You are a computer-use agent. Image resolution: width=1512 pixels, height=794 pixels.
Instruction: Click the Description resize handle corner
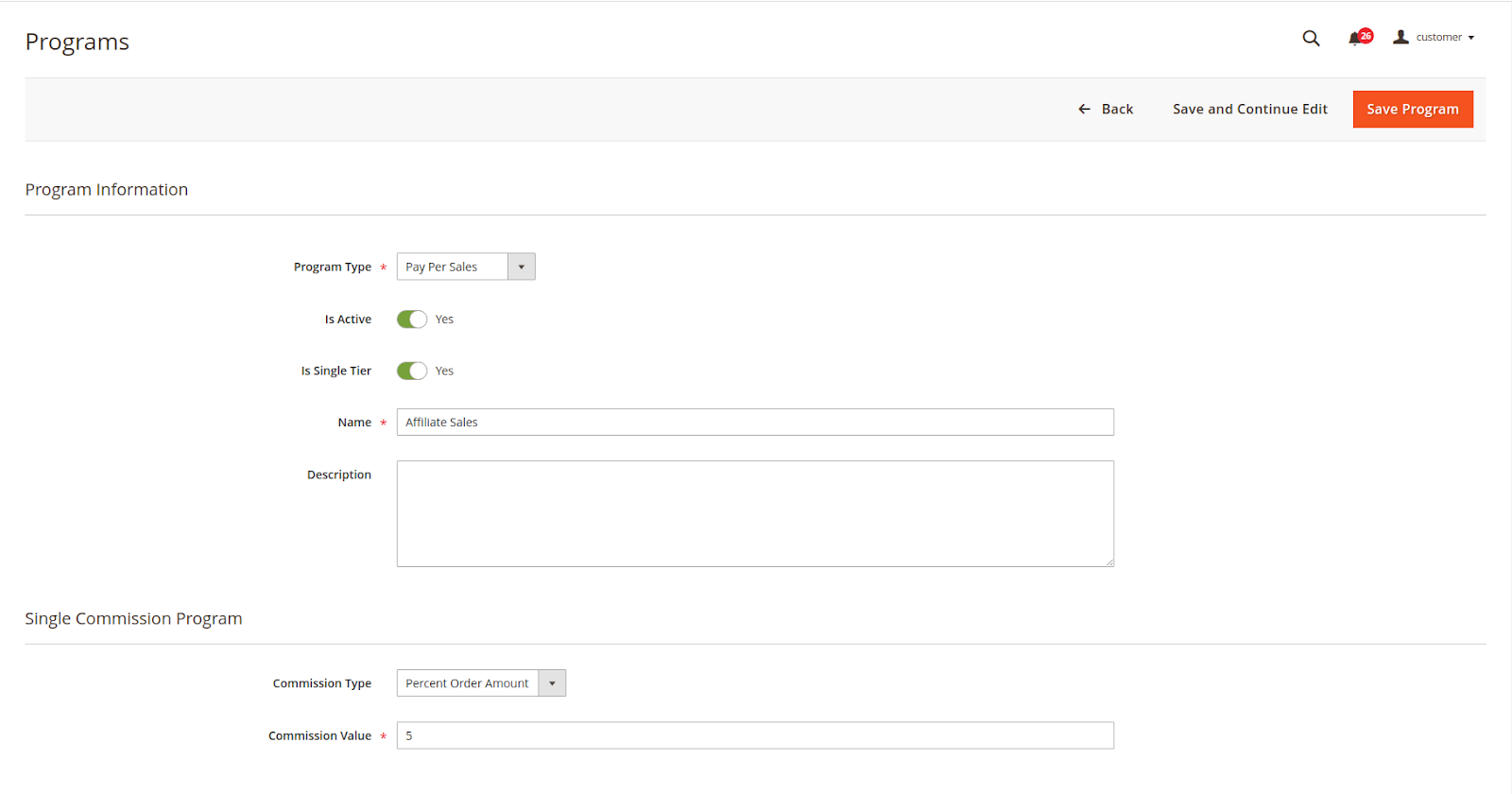point(1109,562)
